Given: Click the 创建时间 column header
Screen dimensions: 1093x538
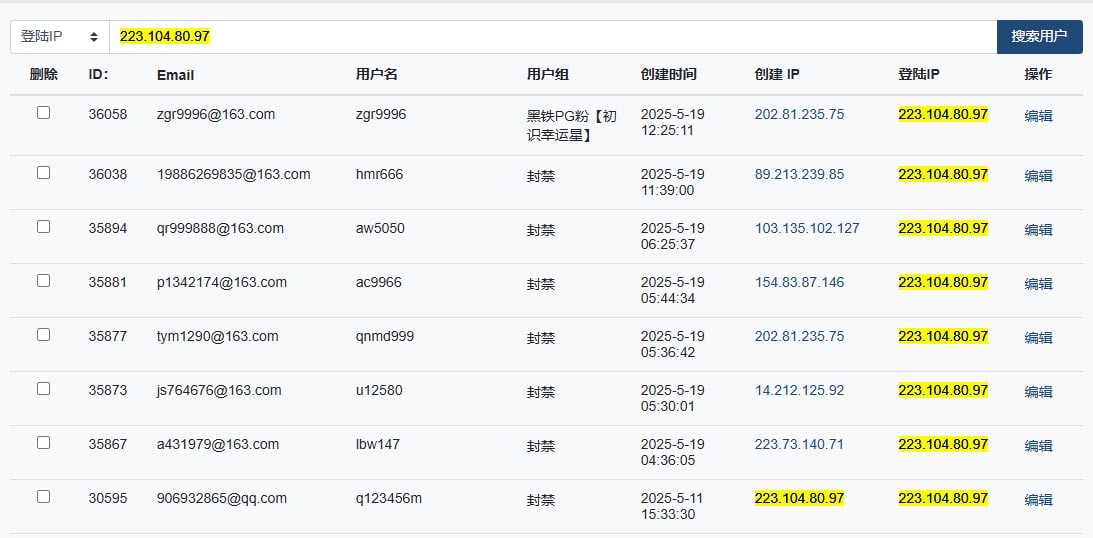Looking at the screenshot, I should (x=668, y=75).
